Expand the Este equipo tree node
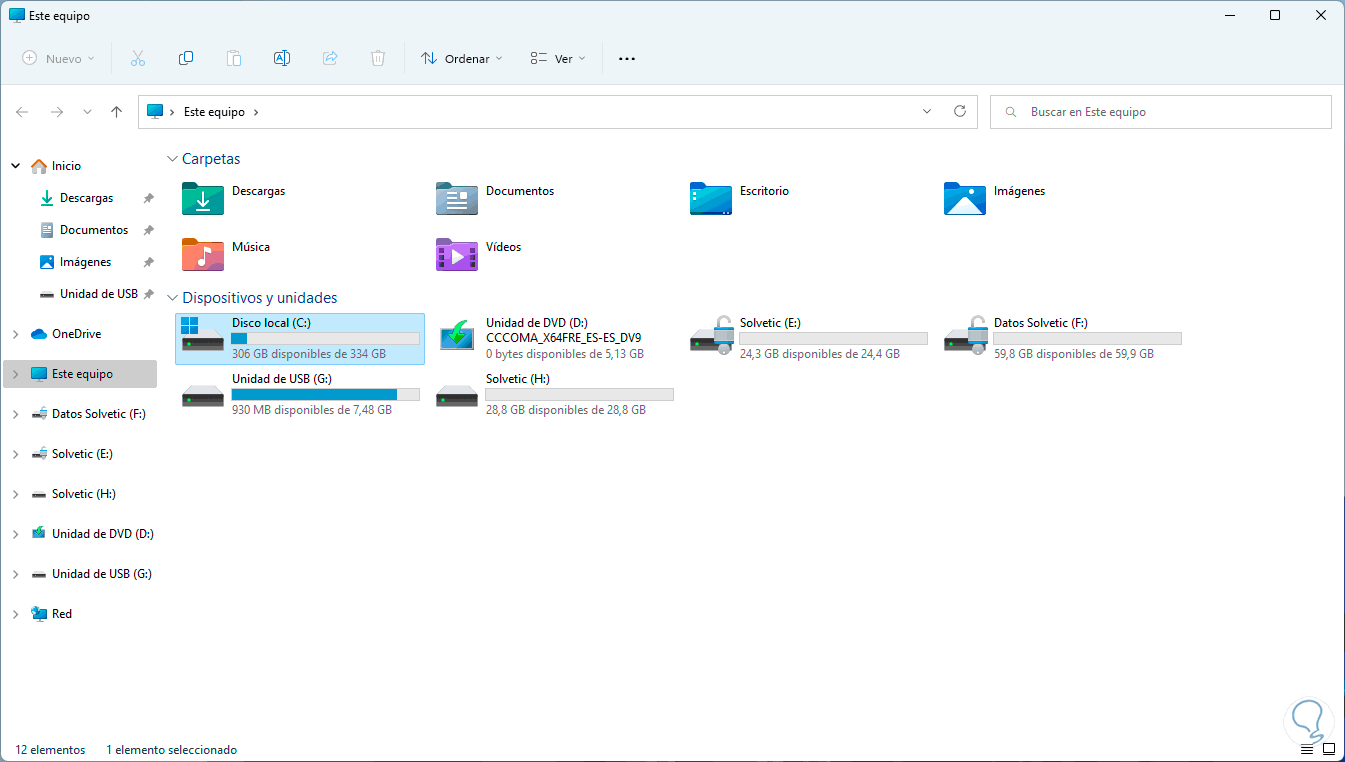 coord(15,374)
